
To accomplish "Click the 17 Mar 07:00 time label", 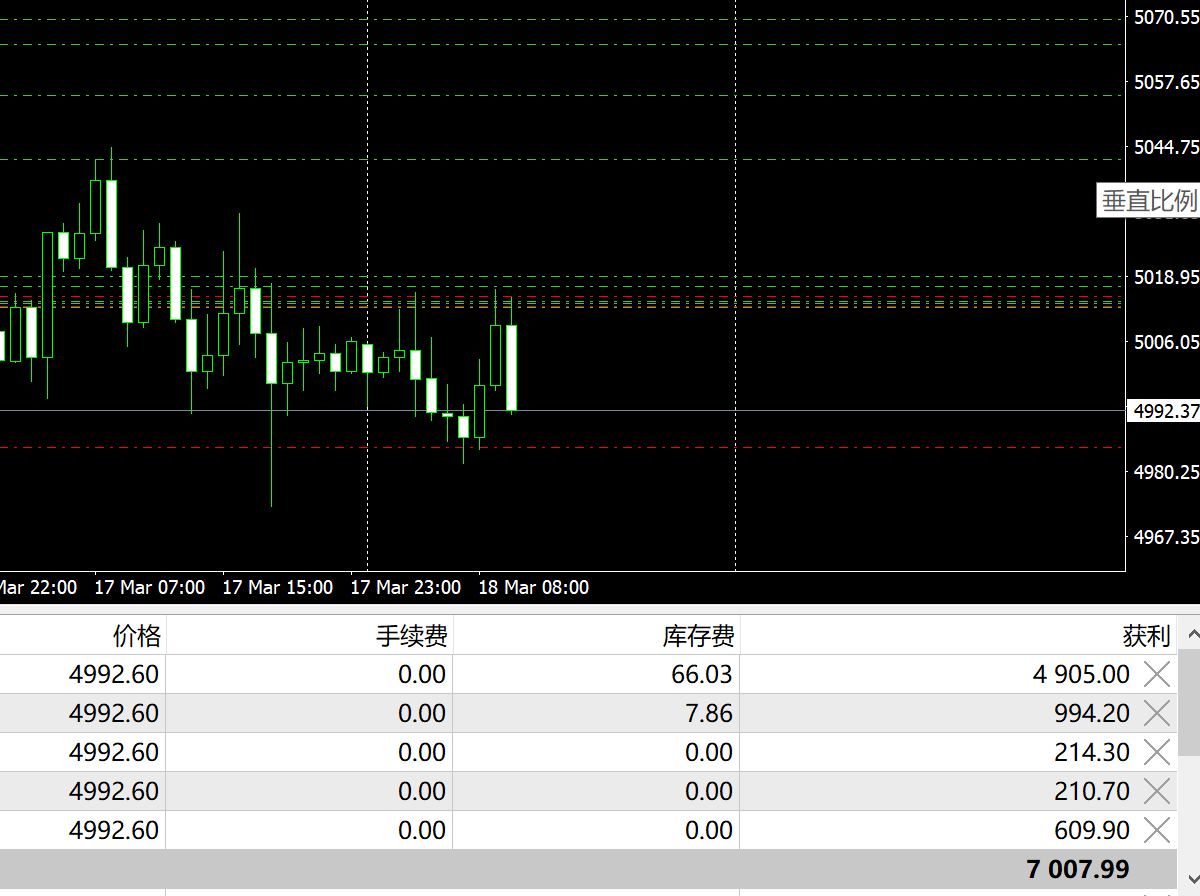I will [x=150, y=588].
